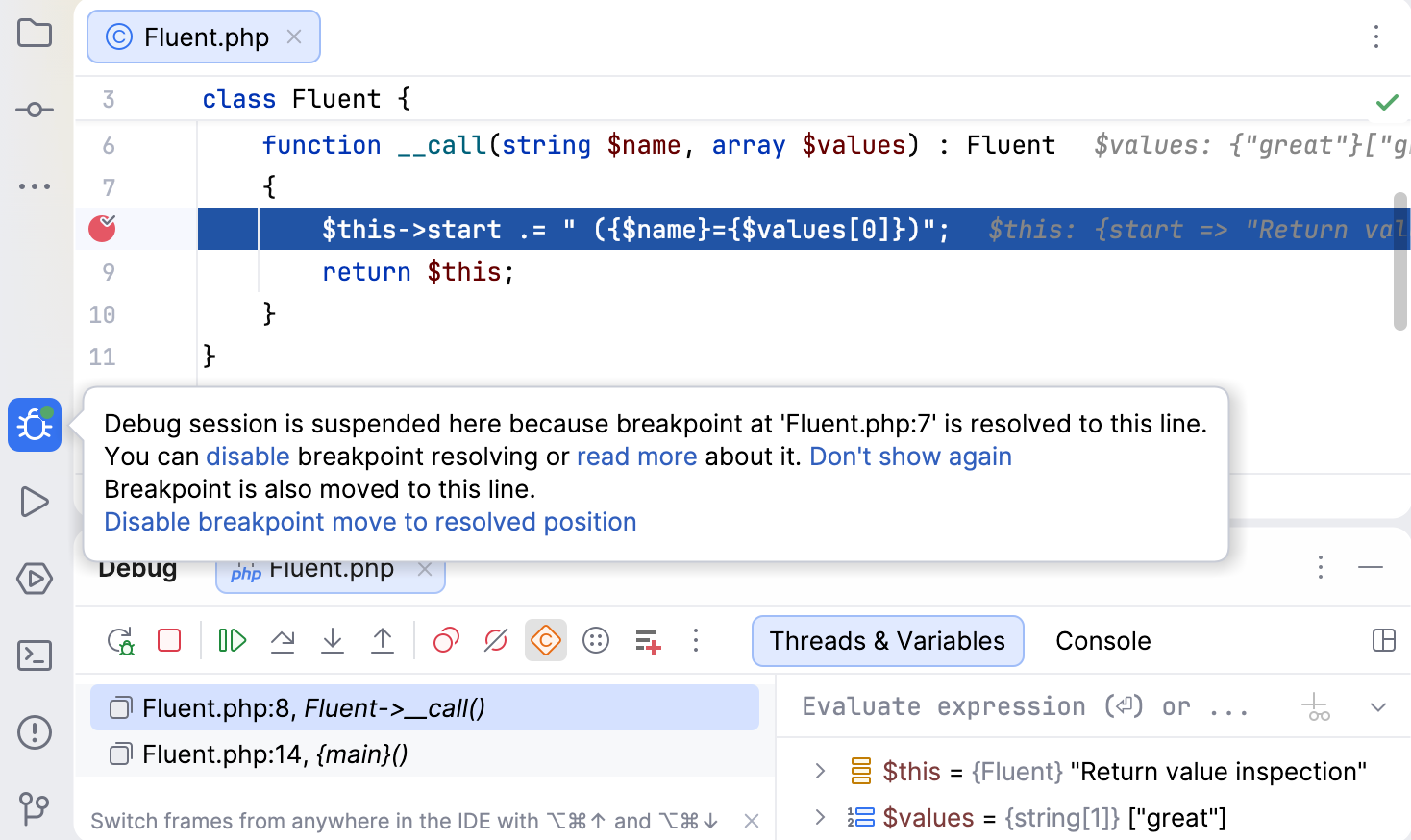Expand the $this variable

819,771
